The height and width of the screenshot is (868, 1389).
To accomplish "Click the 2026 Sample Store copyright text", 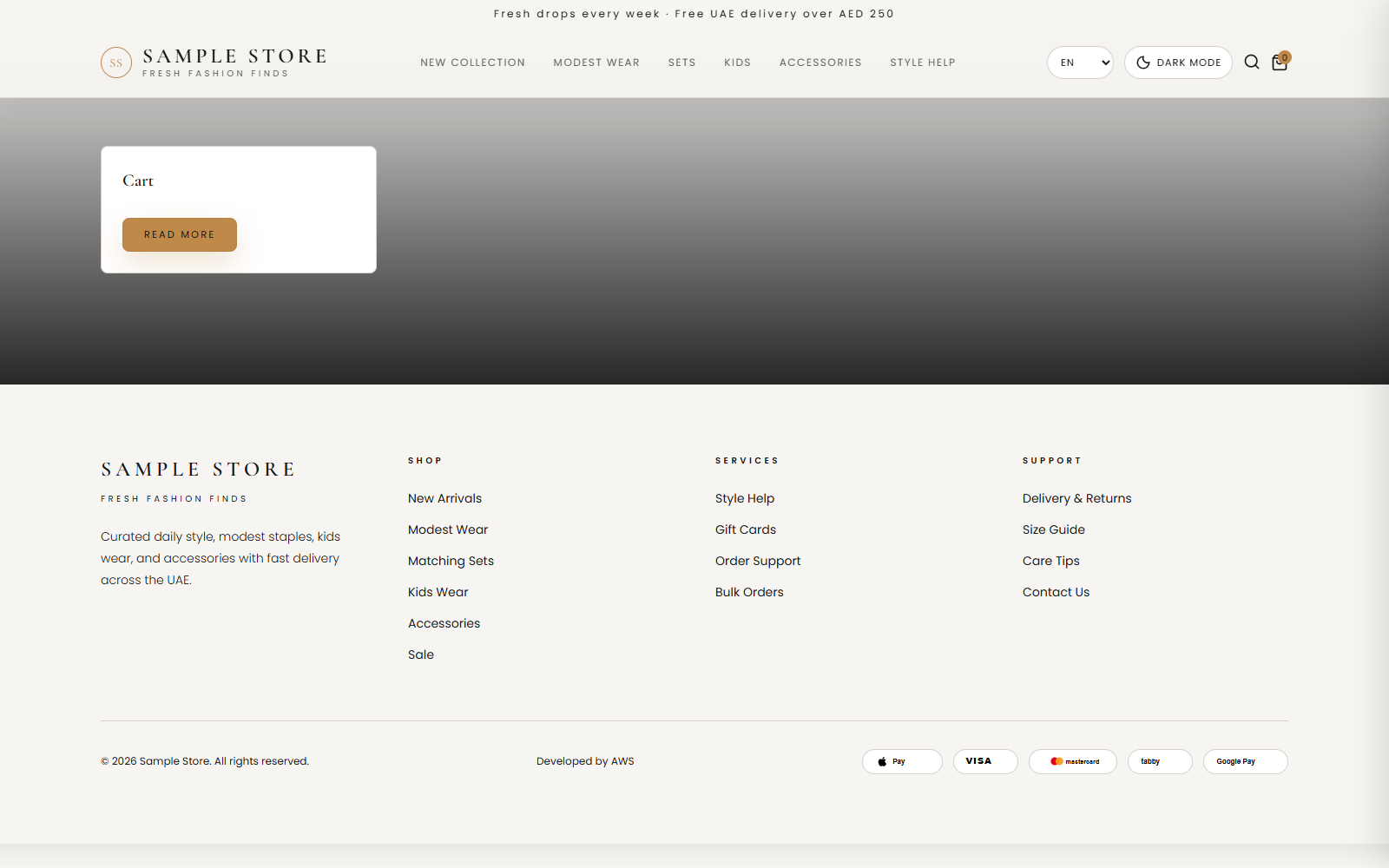I will click(205, 761).
